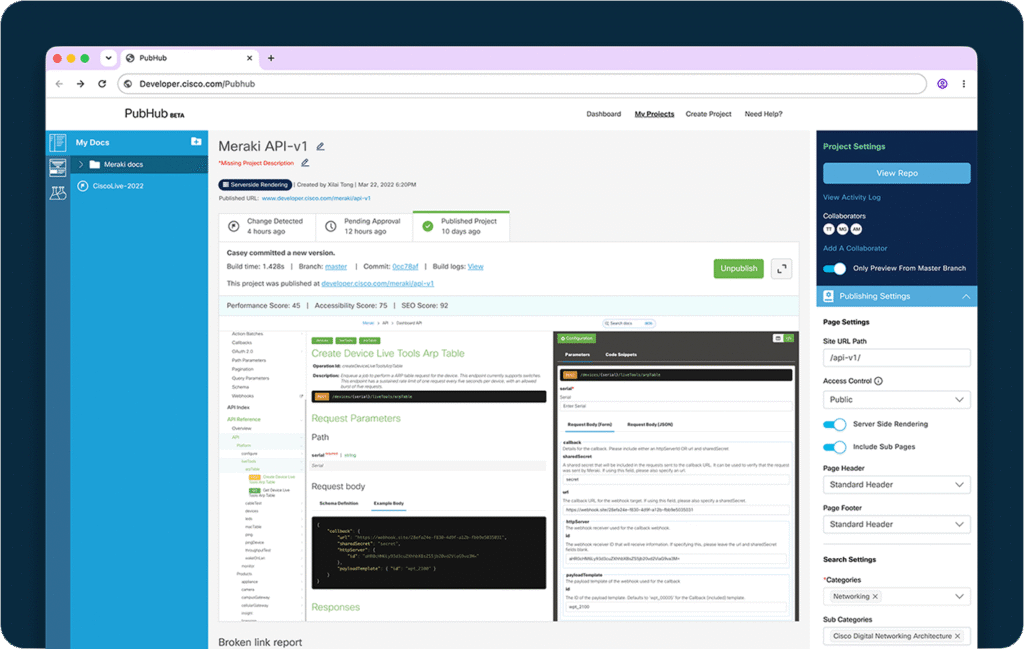The height and width of the screenshot is (649, 1024).
Task: Click the Serverside Rendering badge
Action: point(255,185)
